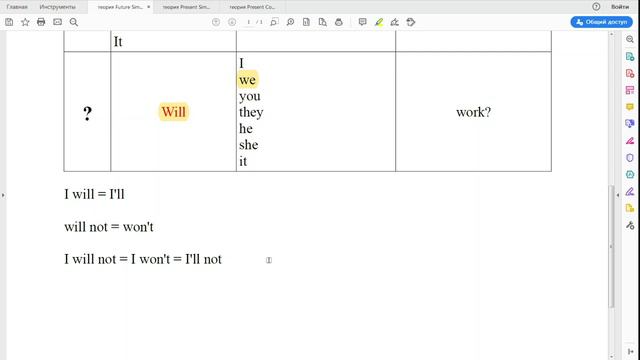Open the Инструменты tab

[58, 7]
